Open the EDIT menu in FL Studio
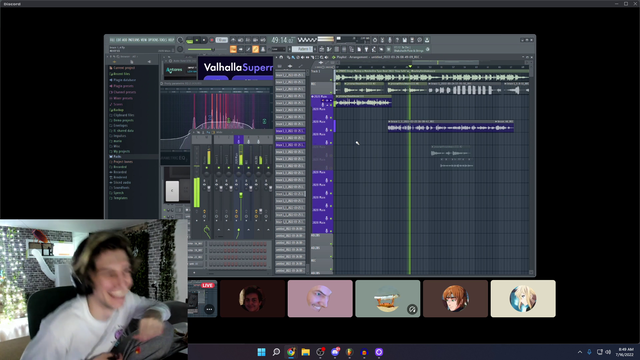 pos(118,40)
